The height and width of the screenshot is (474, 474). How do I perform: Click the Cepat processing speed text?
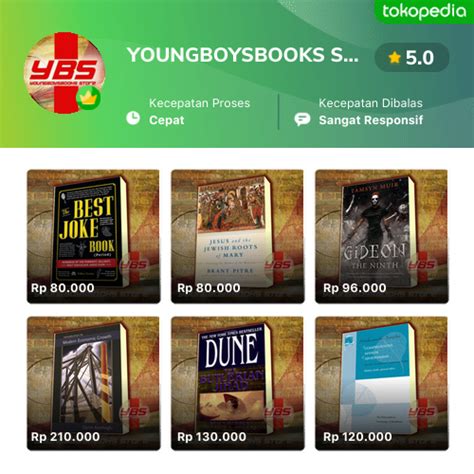point(167,120)
